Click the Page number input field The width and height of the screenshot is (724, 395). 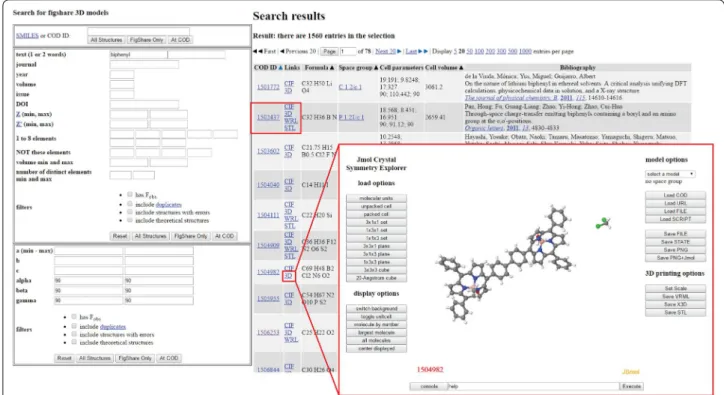pyautogui.click(x=348, y=51)
